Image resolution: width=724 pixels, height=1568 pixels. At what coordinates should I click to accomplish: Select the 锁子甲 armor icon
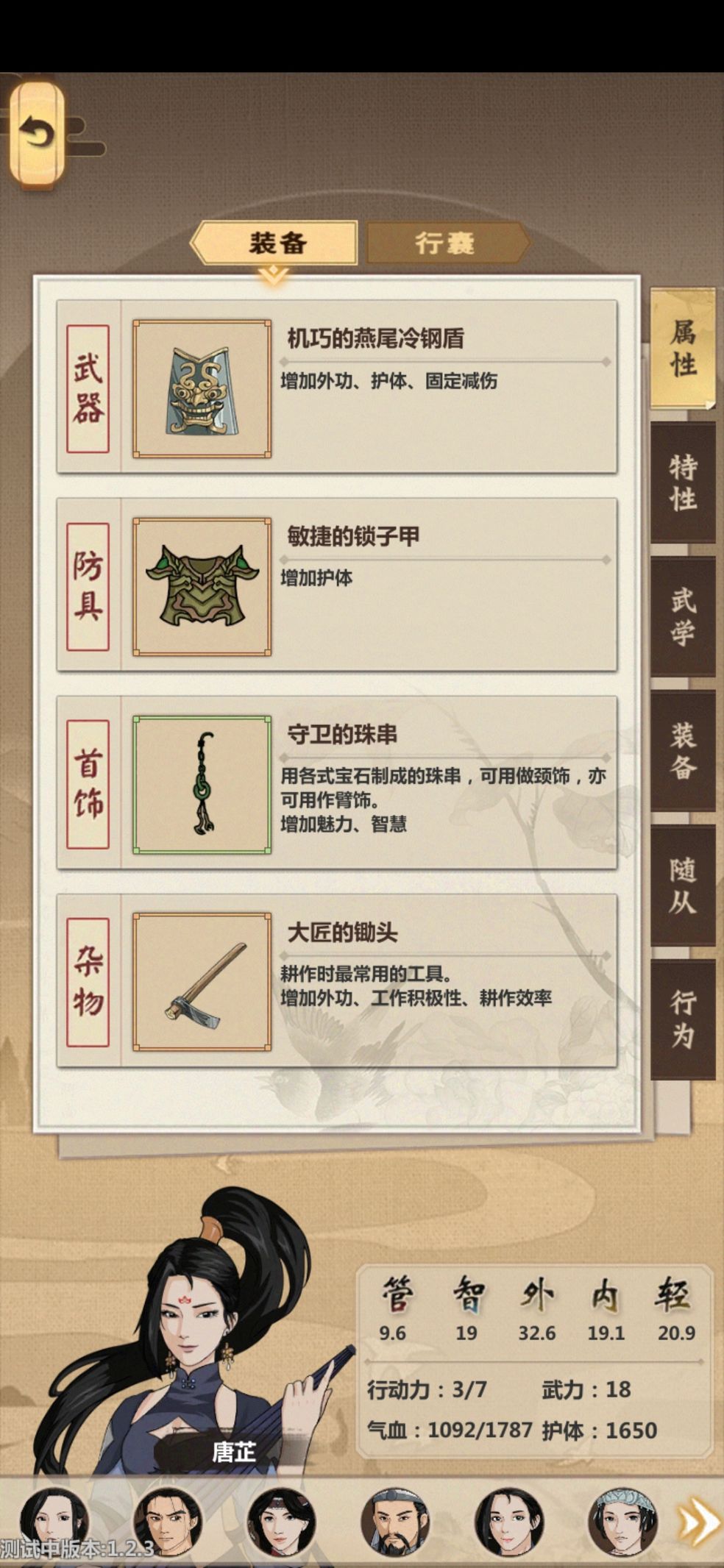coord(202,586)
